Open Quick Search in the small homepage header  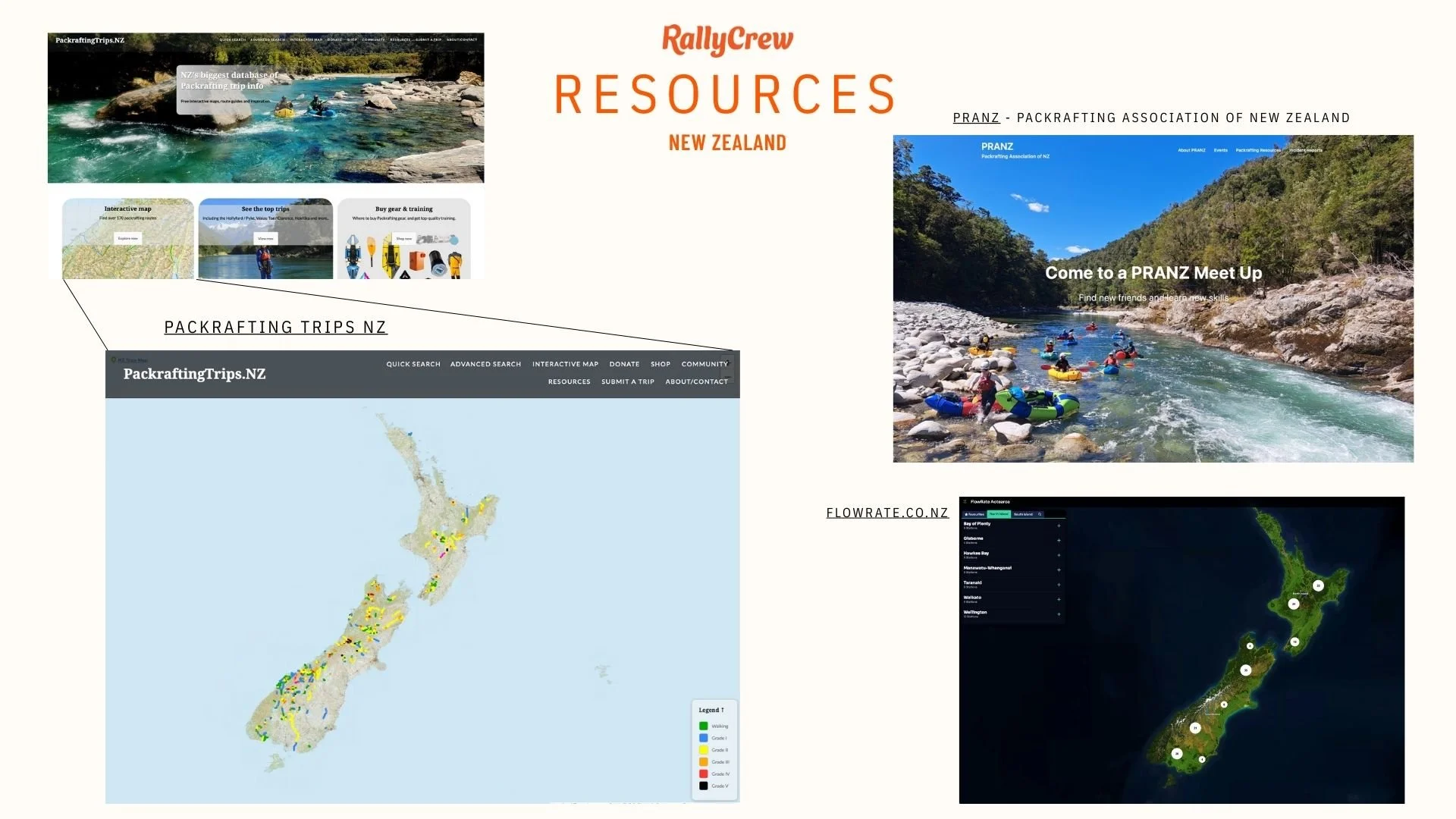(x=233, y=39)
